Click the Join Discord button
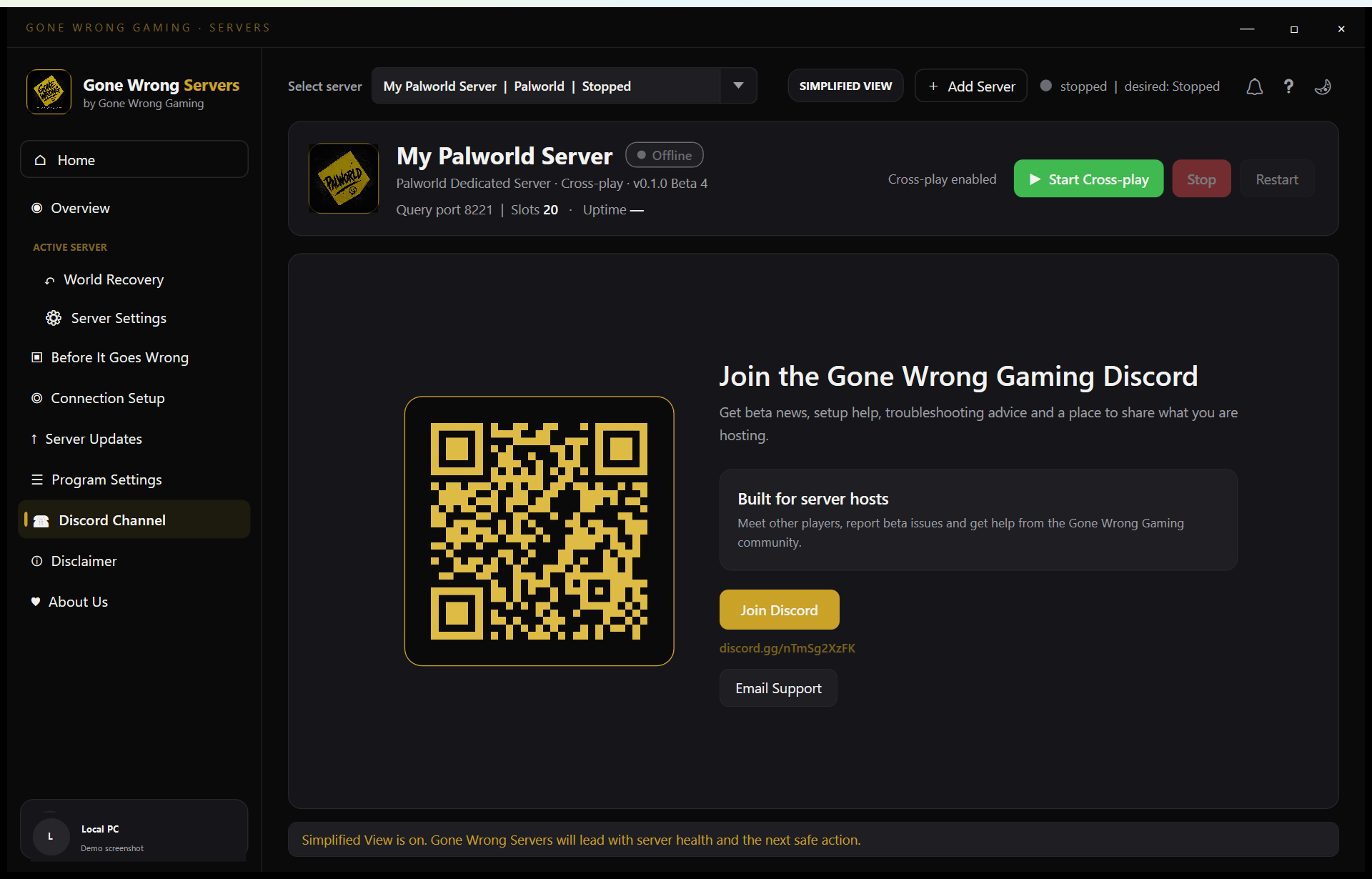This screenshot has width=1372, height=879. pyautogui.click(x=779, y=610)
